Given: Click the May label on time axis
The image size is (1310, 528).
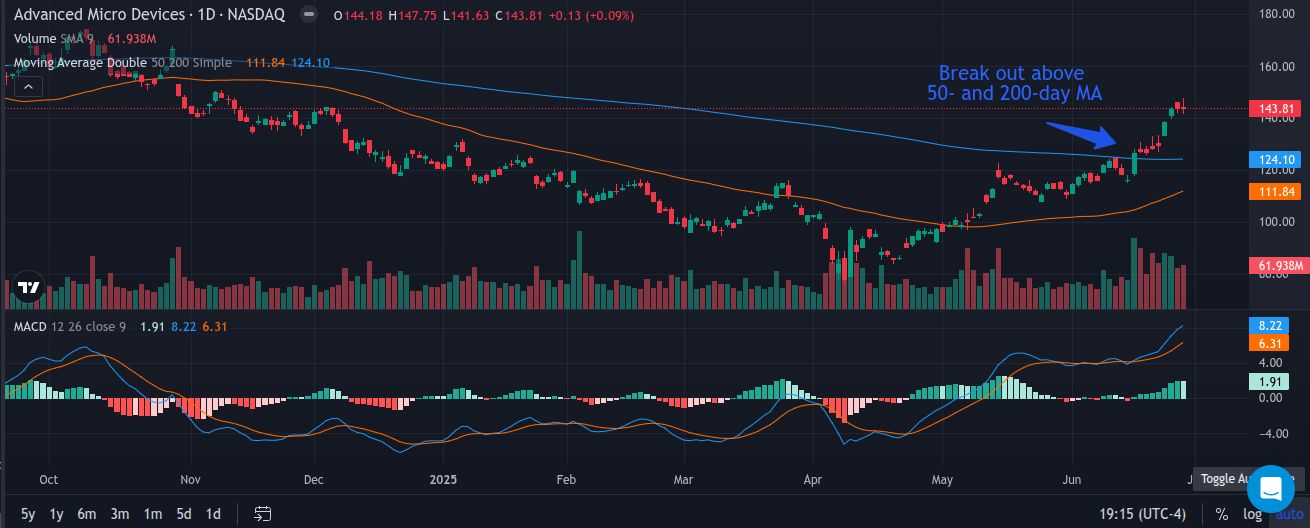Looking at the screenshot, I should click(x=943, y=479).
